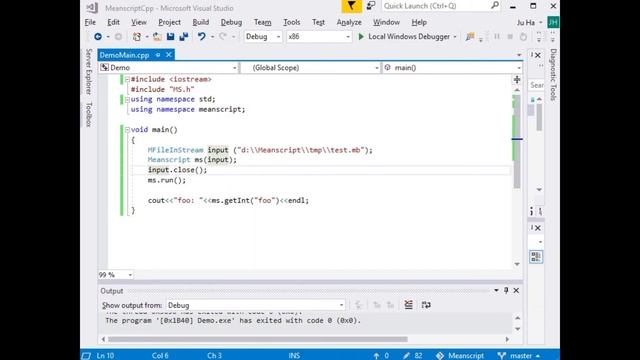Collapse the using namespace block
This screenshot has height=360, width=640.
[127, 99]
